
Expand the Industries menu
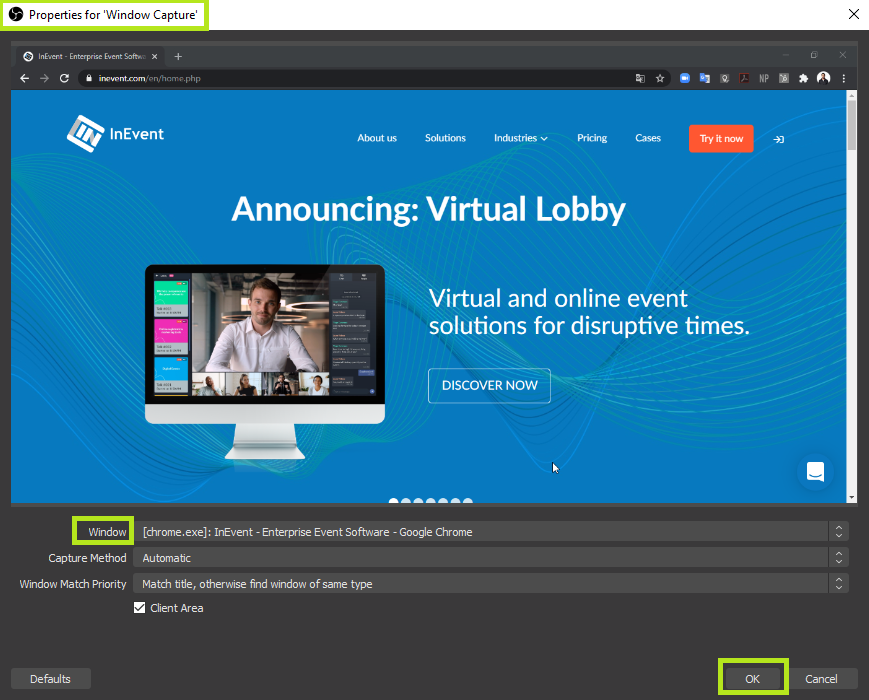coord(520,138)
